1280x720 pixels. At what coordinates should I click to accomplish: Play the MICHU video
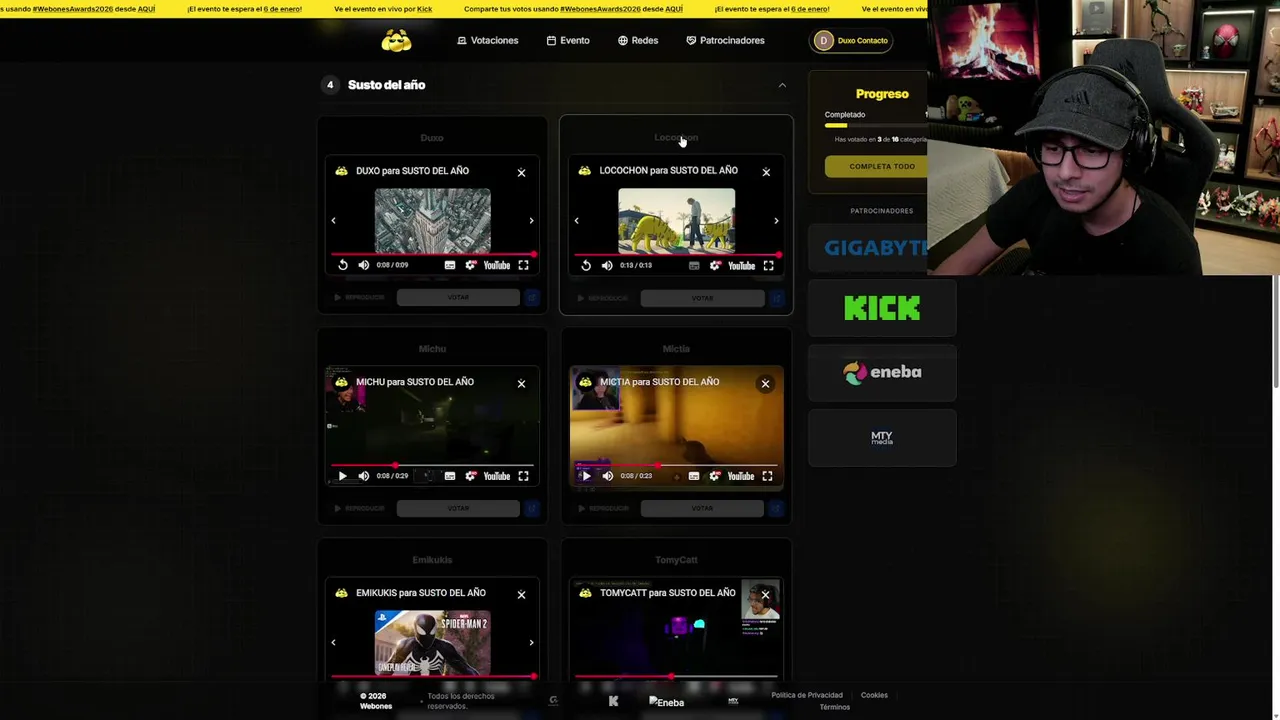pos(342,476)
